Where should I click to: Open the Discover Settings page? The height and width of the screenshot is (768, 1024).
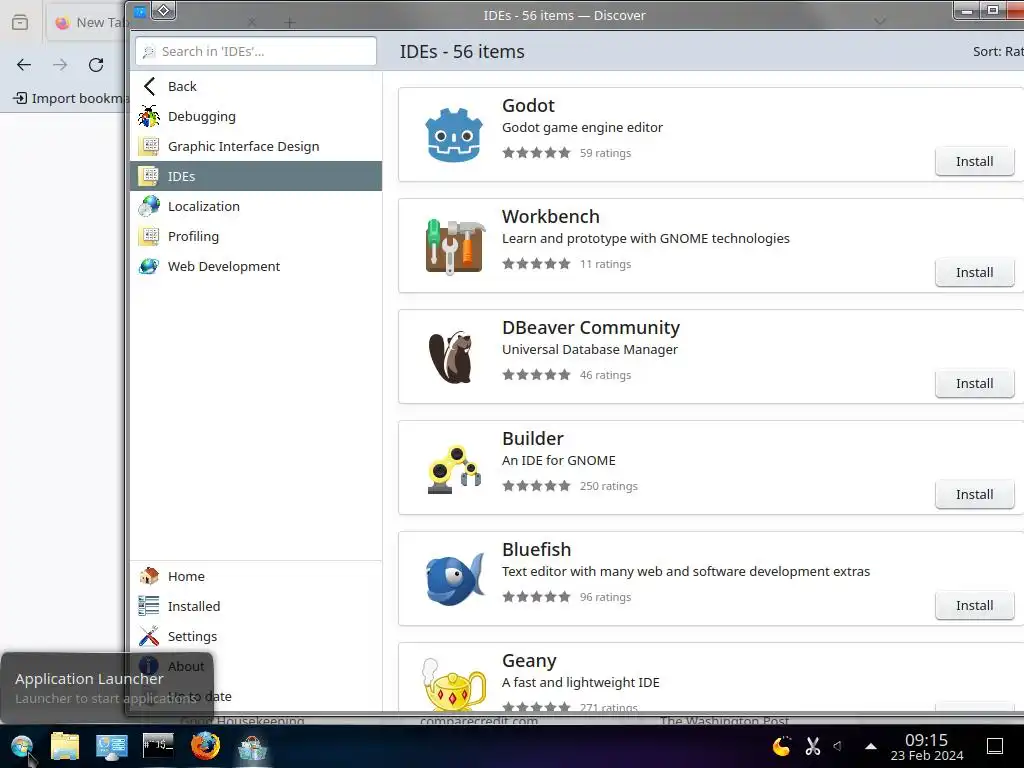(256, 636)
